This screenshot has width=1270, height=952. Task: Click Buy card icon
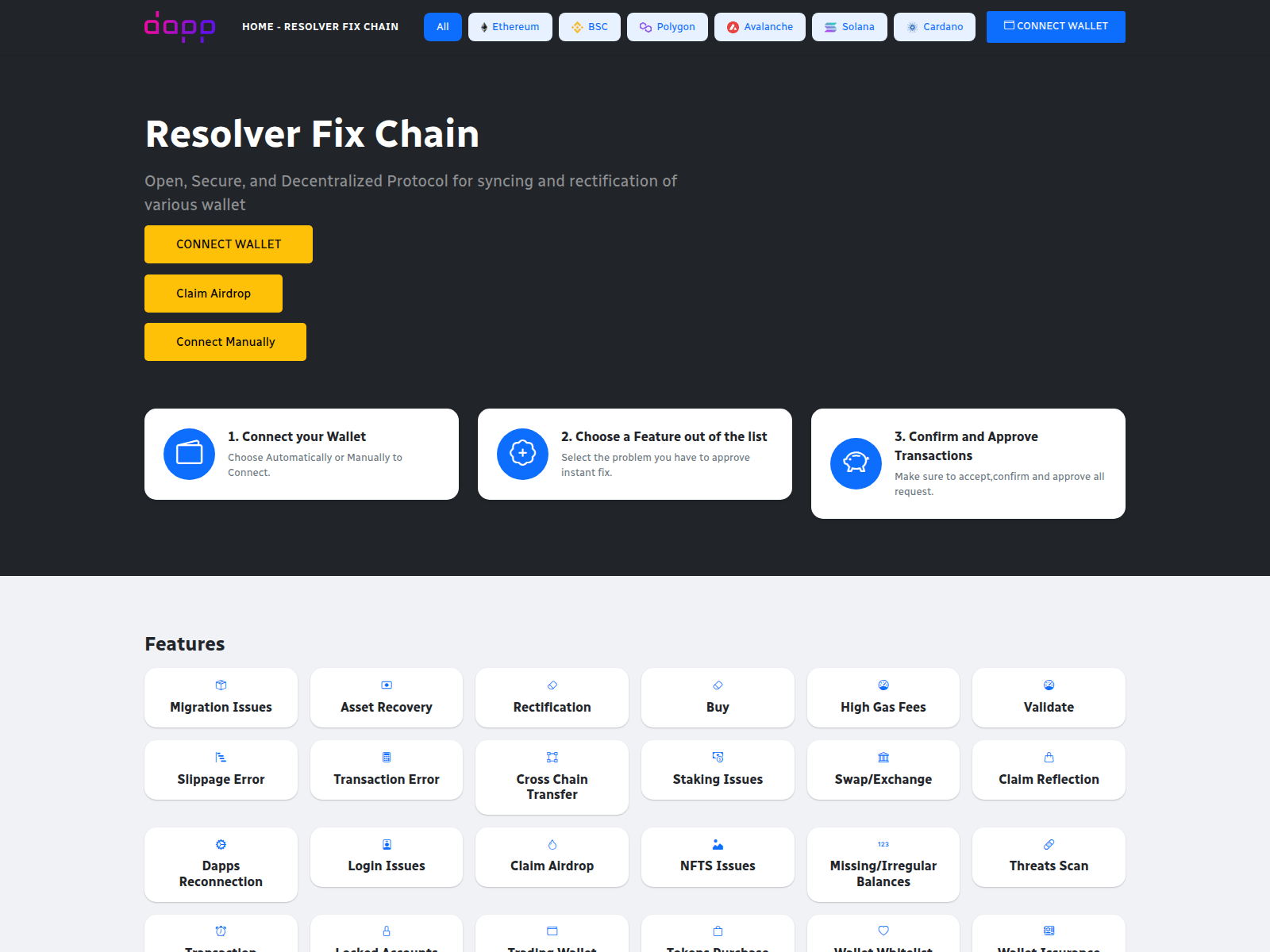(718, 685)
